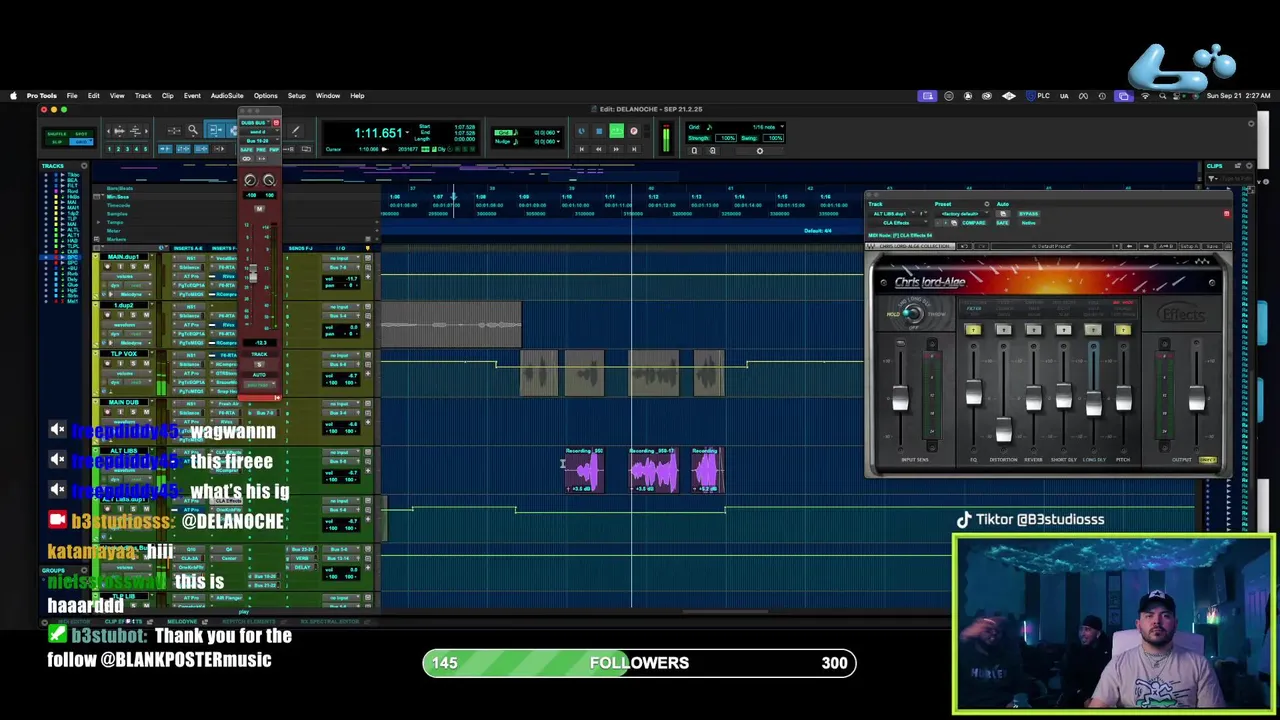1280x720 pixels.
Task: Toggle PRE in the DUBS BUS send window
Action: [261, 150]
